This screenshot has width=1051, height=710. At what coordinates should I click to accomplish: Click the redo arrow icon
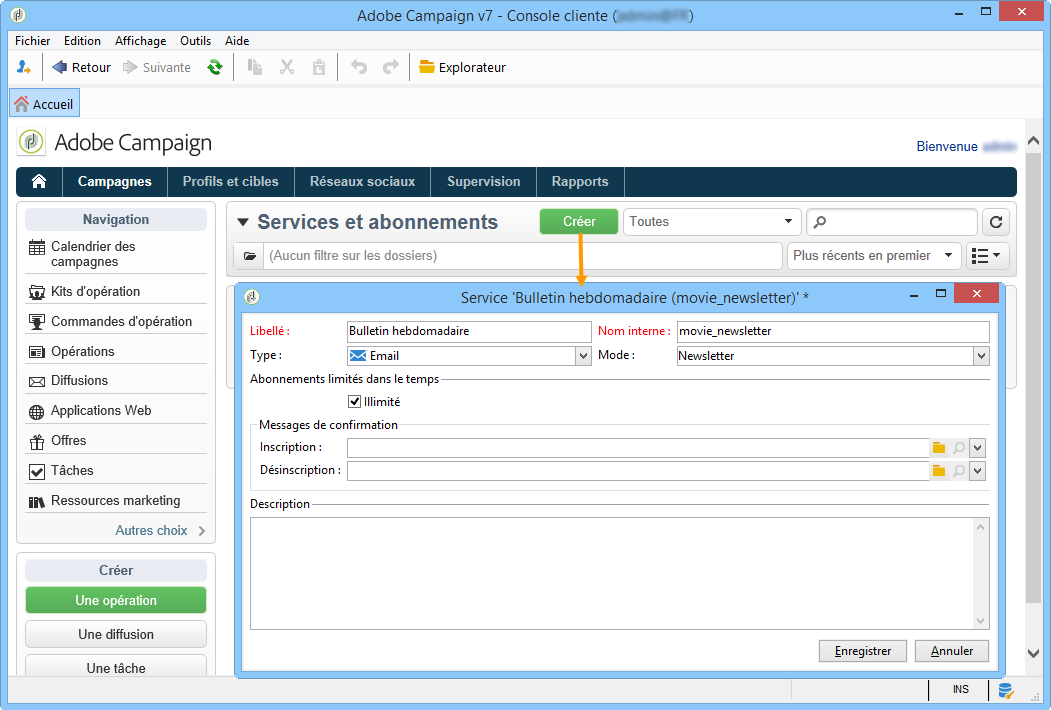(391, 67)
